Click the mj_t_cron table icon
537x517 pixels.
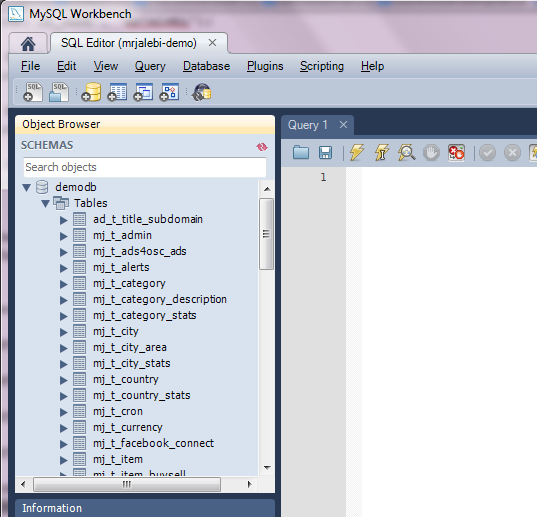coord(79,412)
